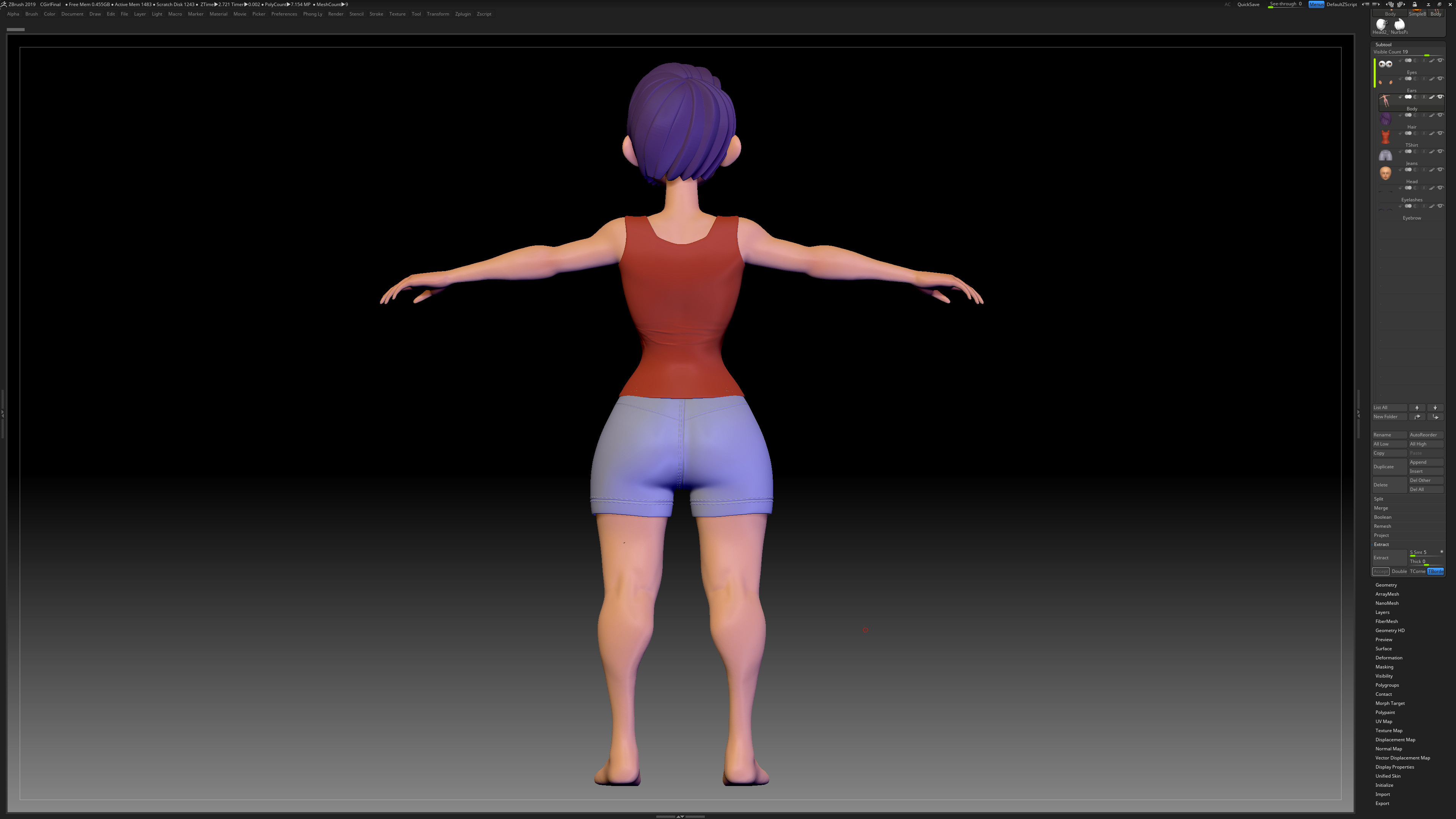The width and height of the screenshot is (1456, 819).
Task: Toggle visibility eye for Head subtool
Action: click(1440, 170)
